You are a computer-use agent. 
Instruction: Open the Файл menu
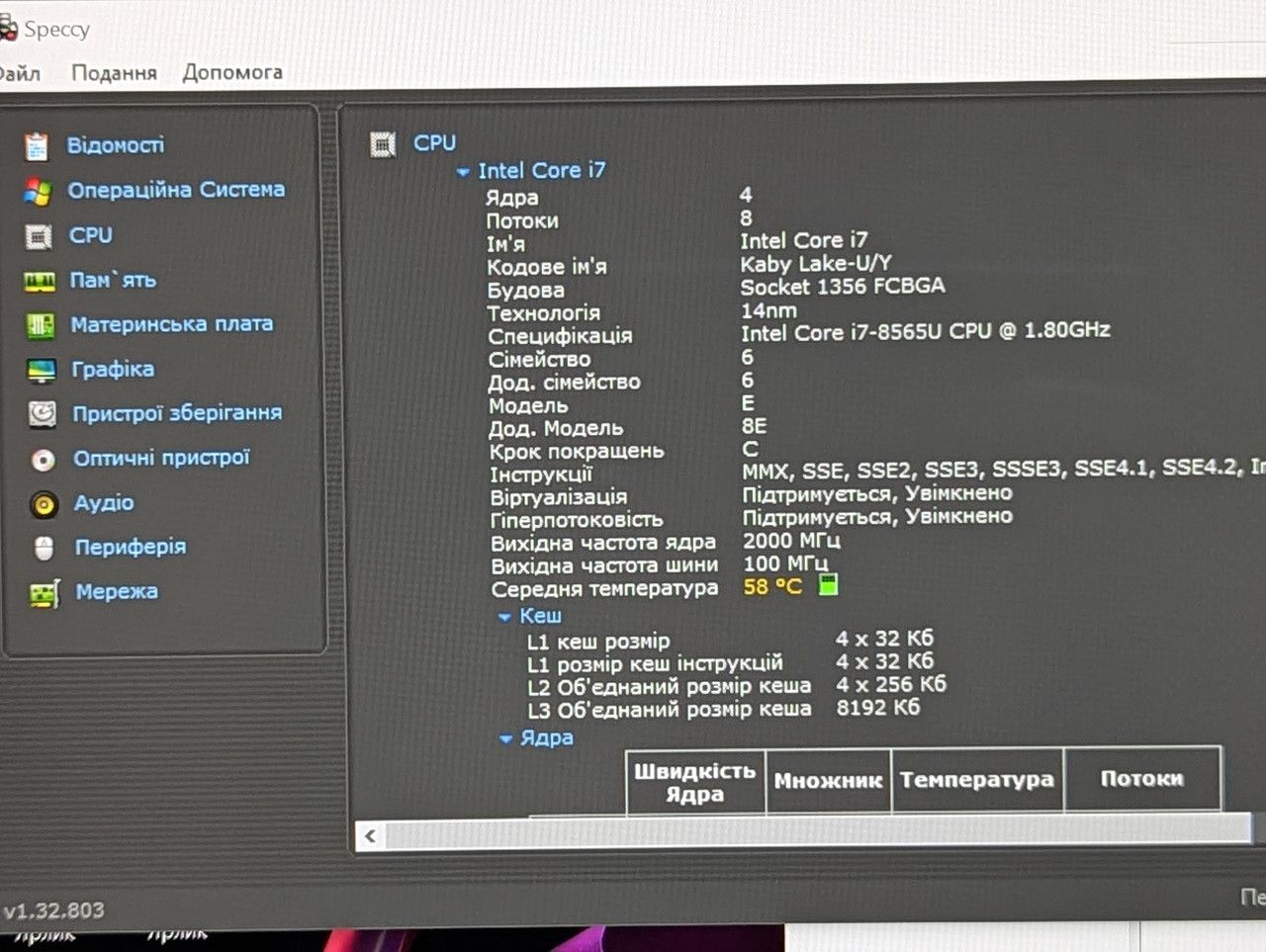point(20,73)
